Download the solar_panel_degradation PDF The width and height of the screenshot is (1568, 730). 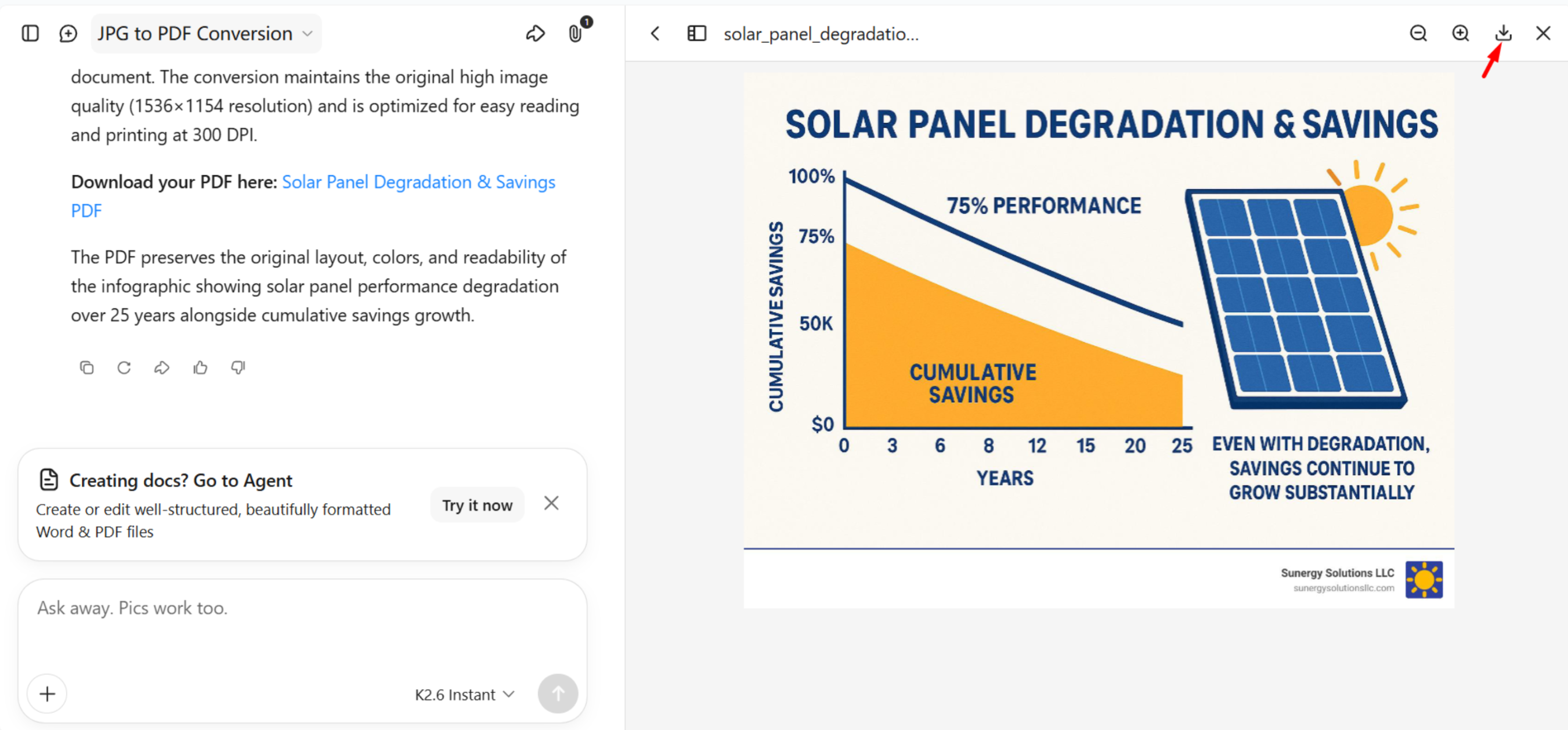pyautogui.click(x=1503, y=33)
